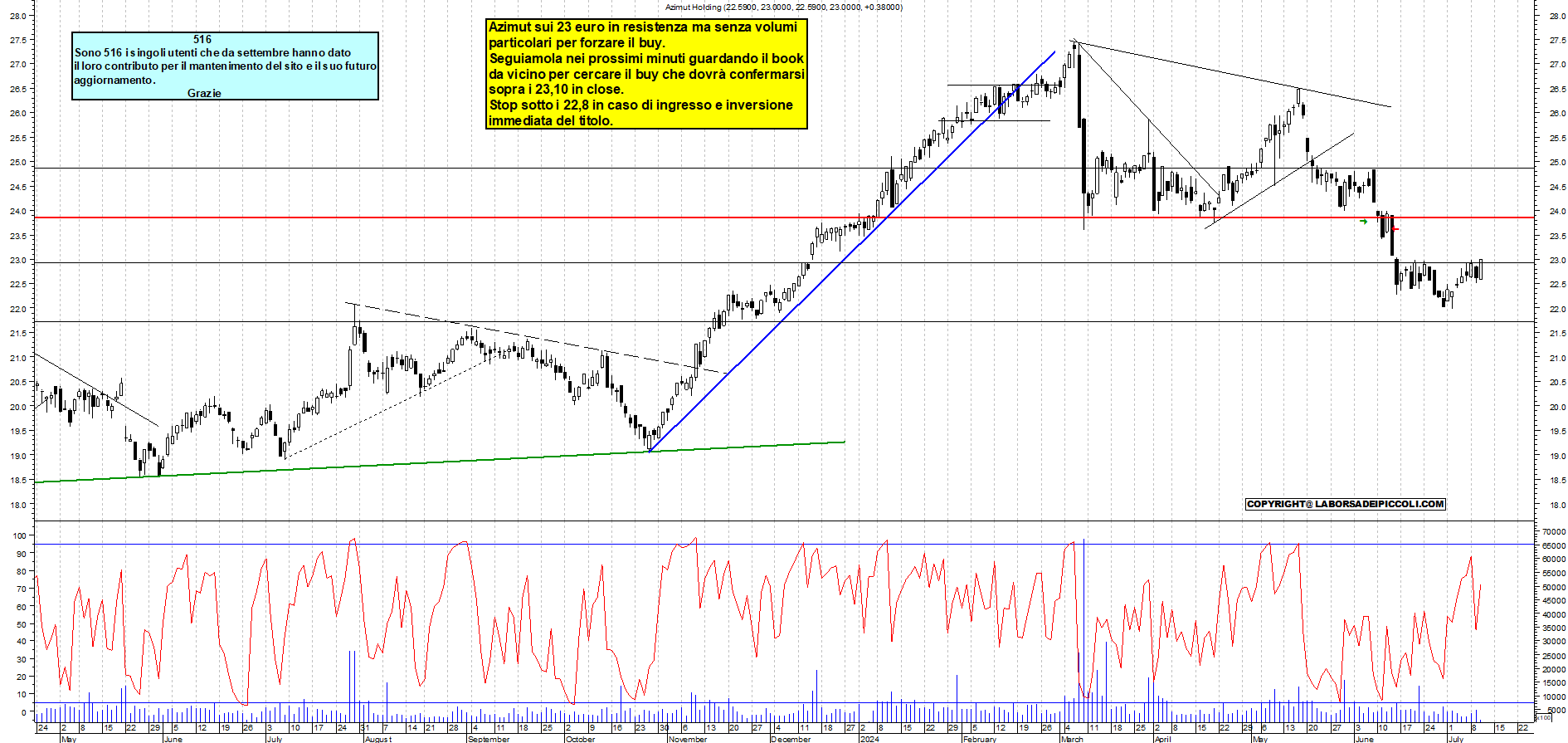Click the small green arrow chart marker
1568x743 pixels.
coord(1364,222)
